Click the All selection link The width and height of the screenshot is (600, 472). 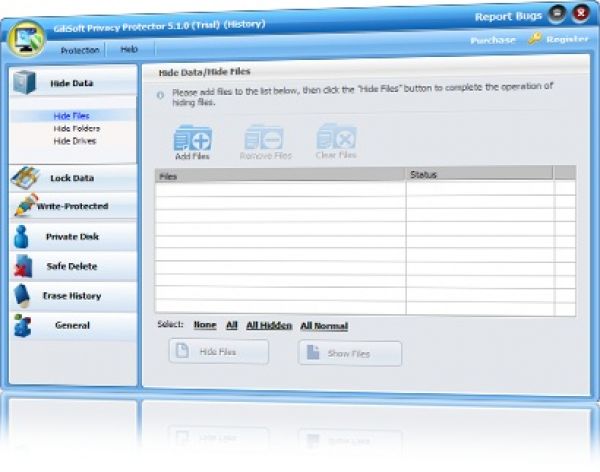click(x=232, y=325)
